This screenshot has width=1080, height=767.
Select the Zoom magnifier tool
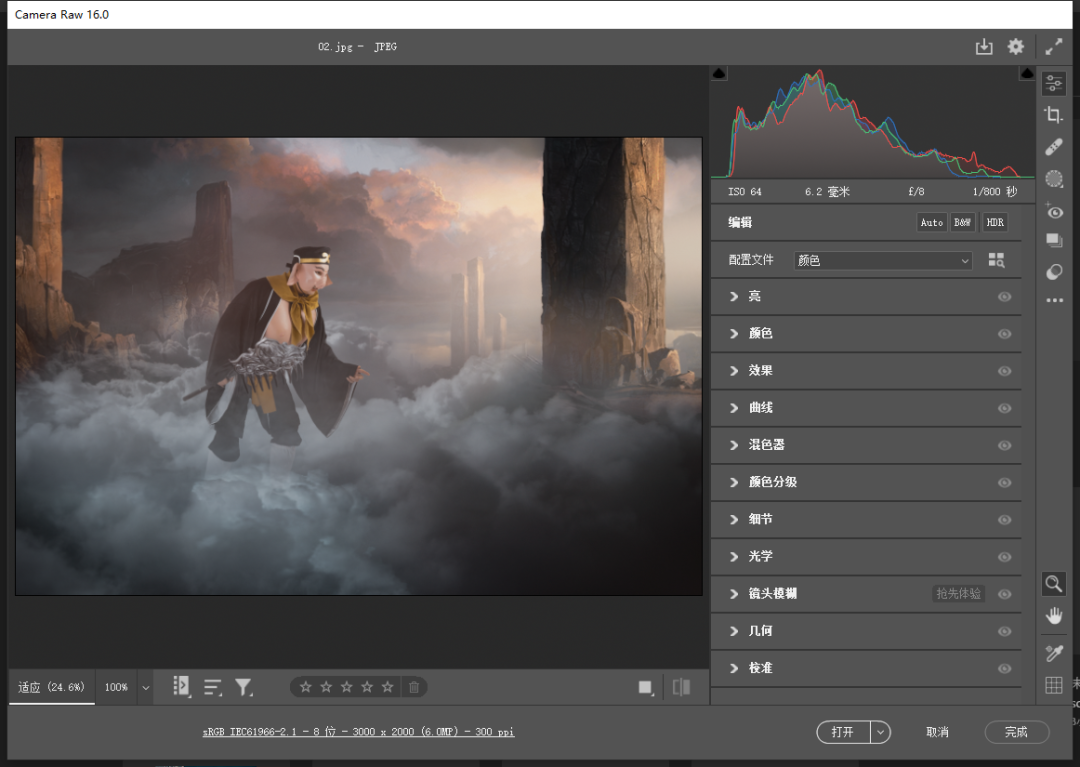tap(1054, 585)
